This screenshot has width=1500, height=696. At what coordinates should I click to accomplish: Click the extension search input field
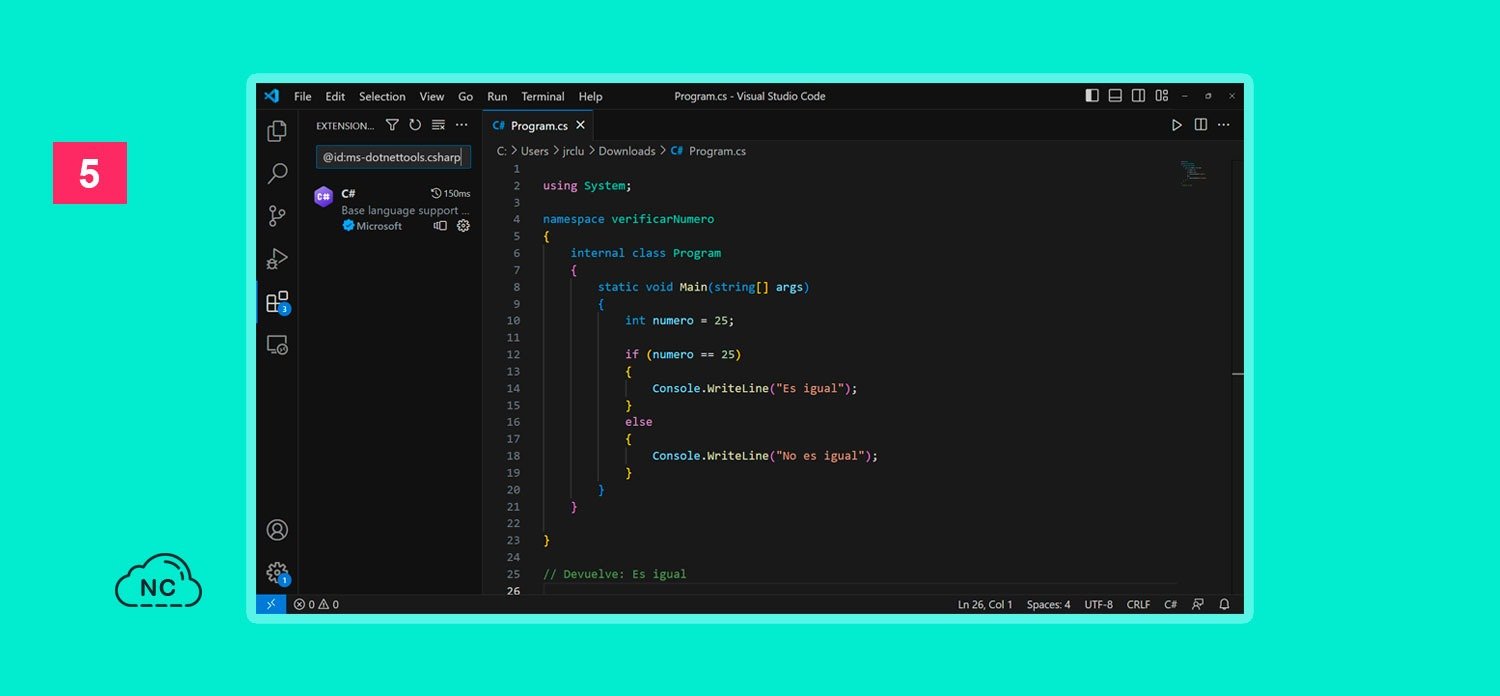click(x=392, y=158)
